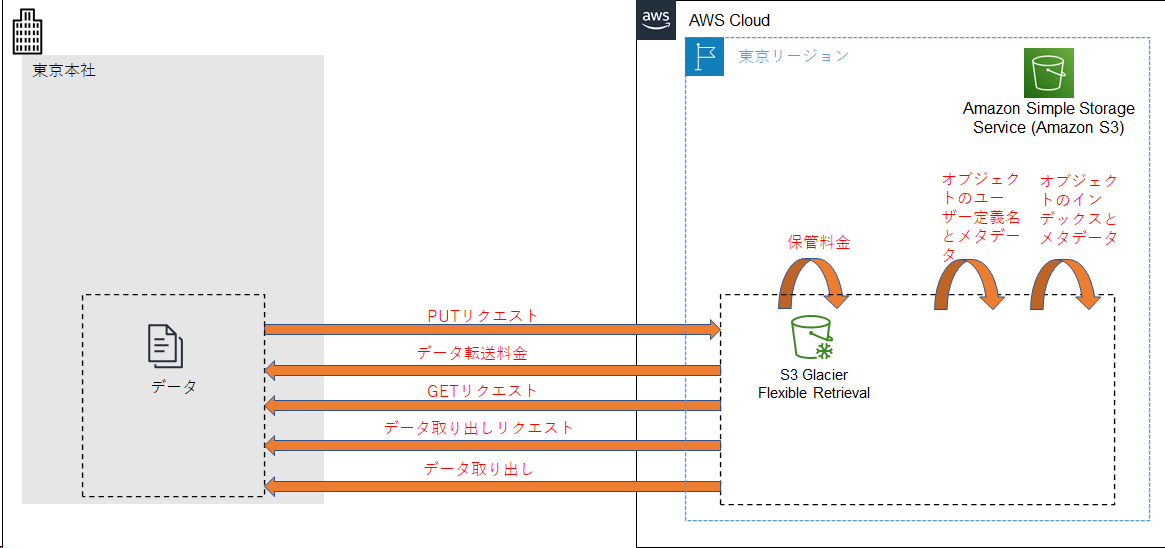This screenshot has height=548, width=1165.
Task: Select the データ取り出しリクエスト text
Action: coord(479,428)
